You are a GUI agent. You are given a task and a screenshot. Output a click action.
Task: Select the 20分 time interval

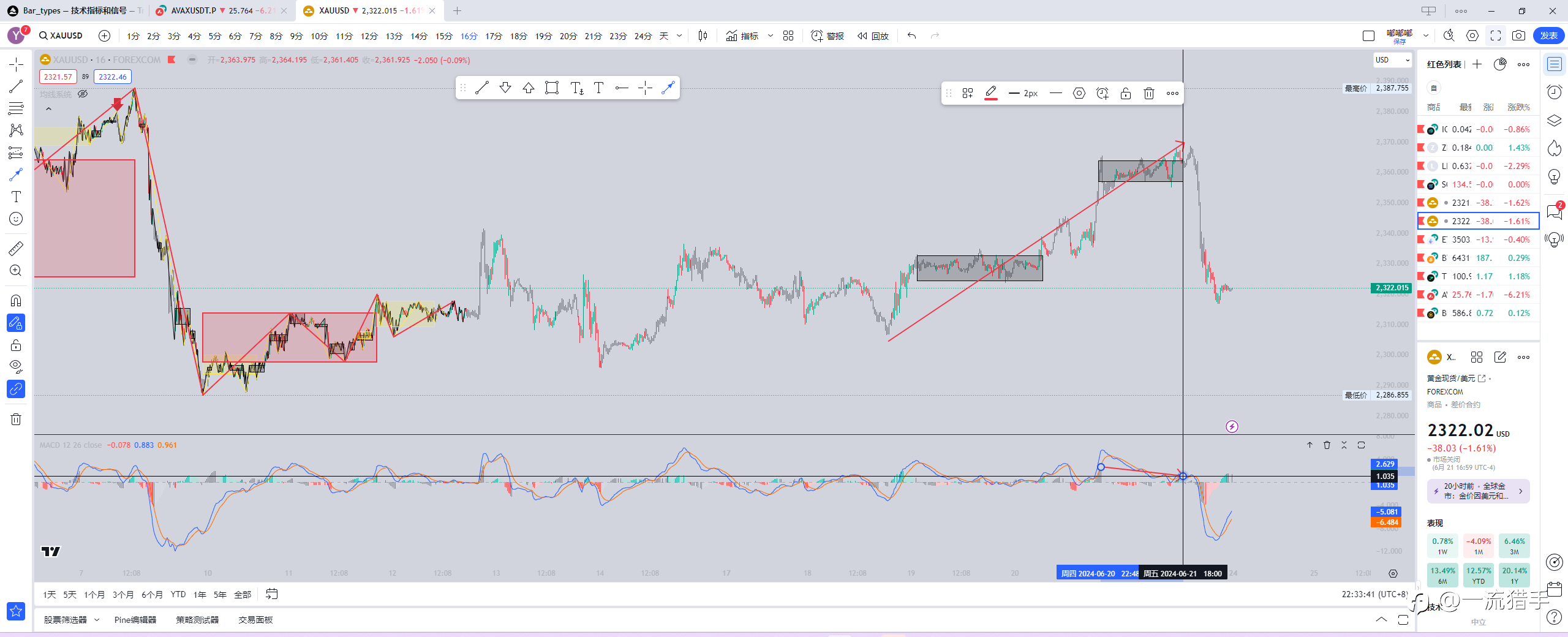(568, 36)
